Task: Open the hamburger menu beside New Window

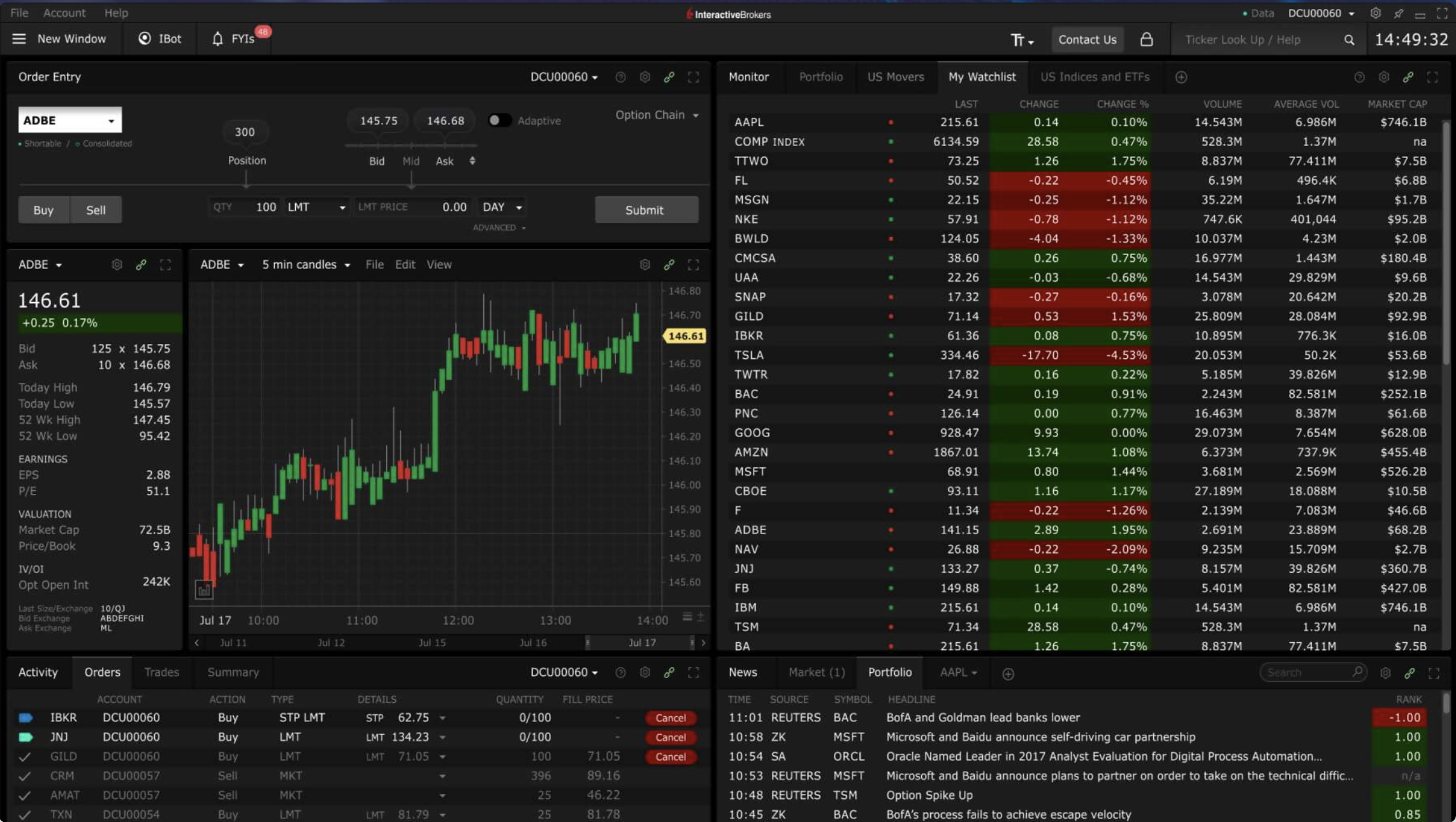Action: click(19, 39)
